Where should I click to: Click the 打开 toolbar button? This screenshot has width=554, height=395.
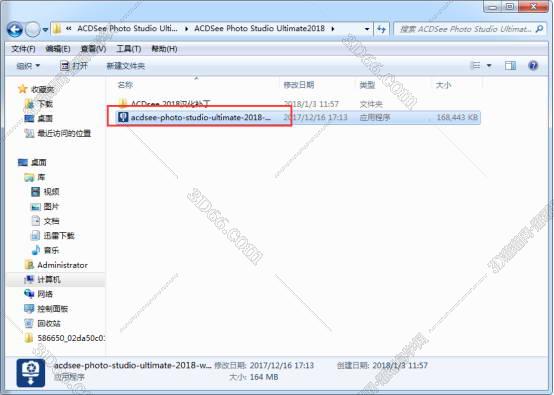(x=74, y=66)
